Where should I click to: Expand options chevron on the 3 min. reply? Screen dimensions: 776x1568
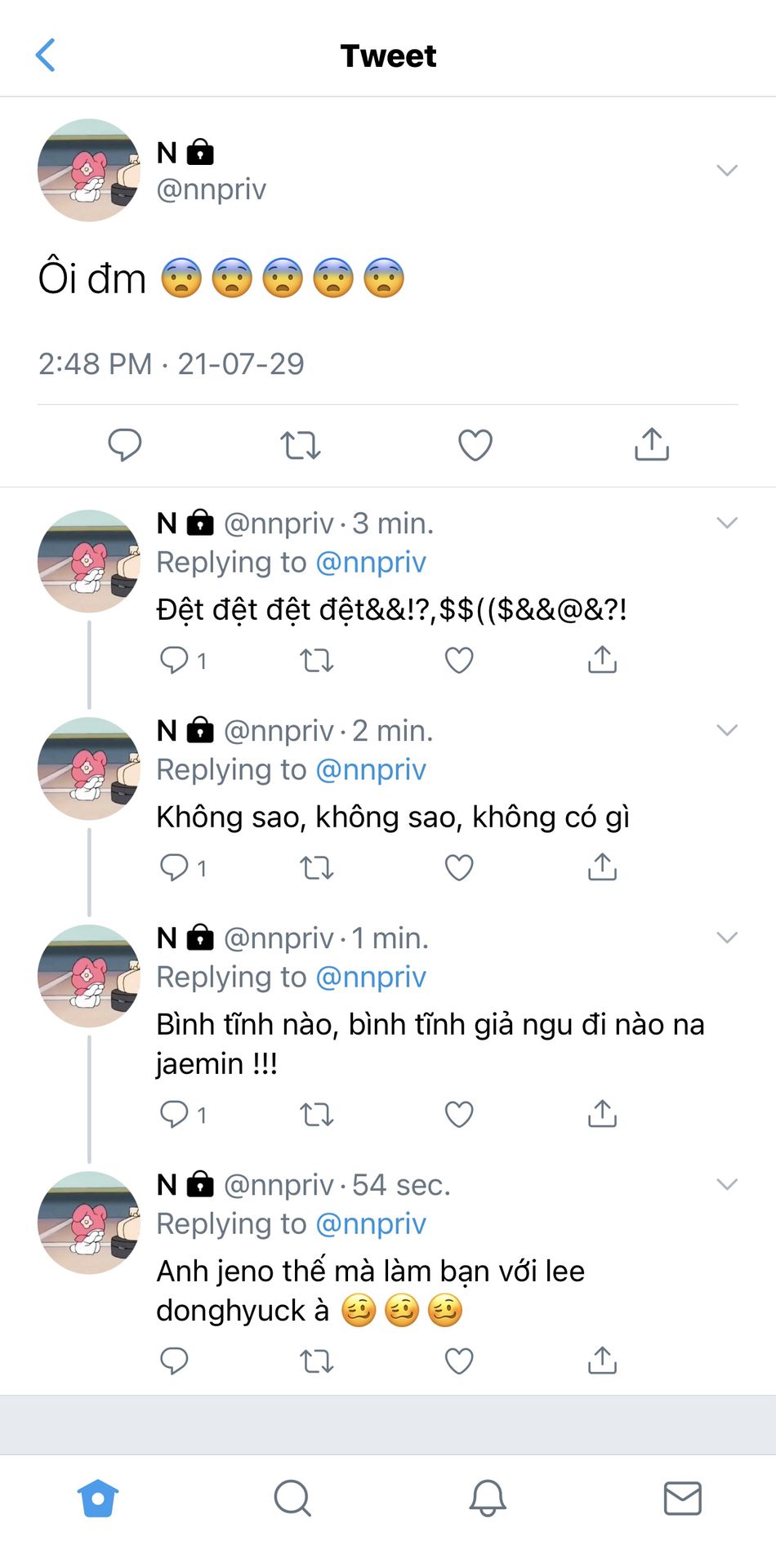click(x=726, y=523)
